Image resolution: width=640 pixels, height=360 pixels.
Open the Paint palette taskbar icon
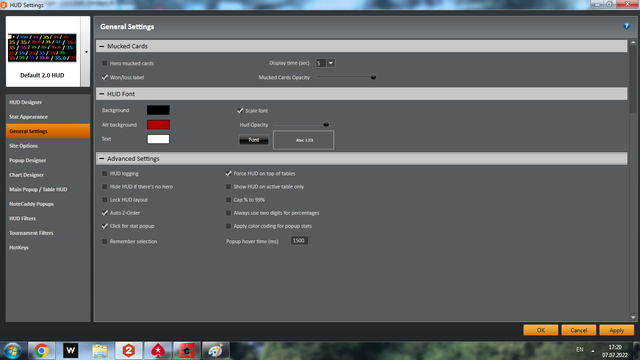[216, 351]
